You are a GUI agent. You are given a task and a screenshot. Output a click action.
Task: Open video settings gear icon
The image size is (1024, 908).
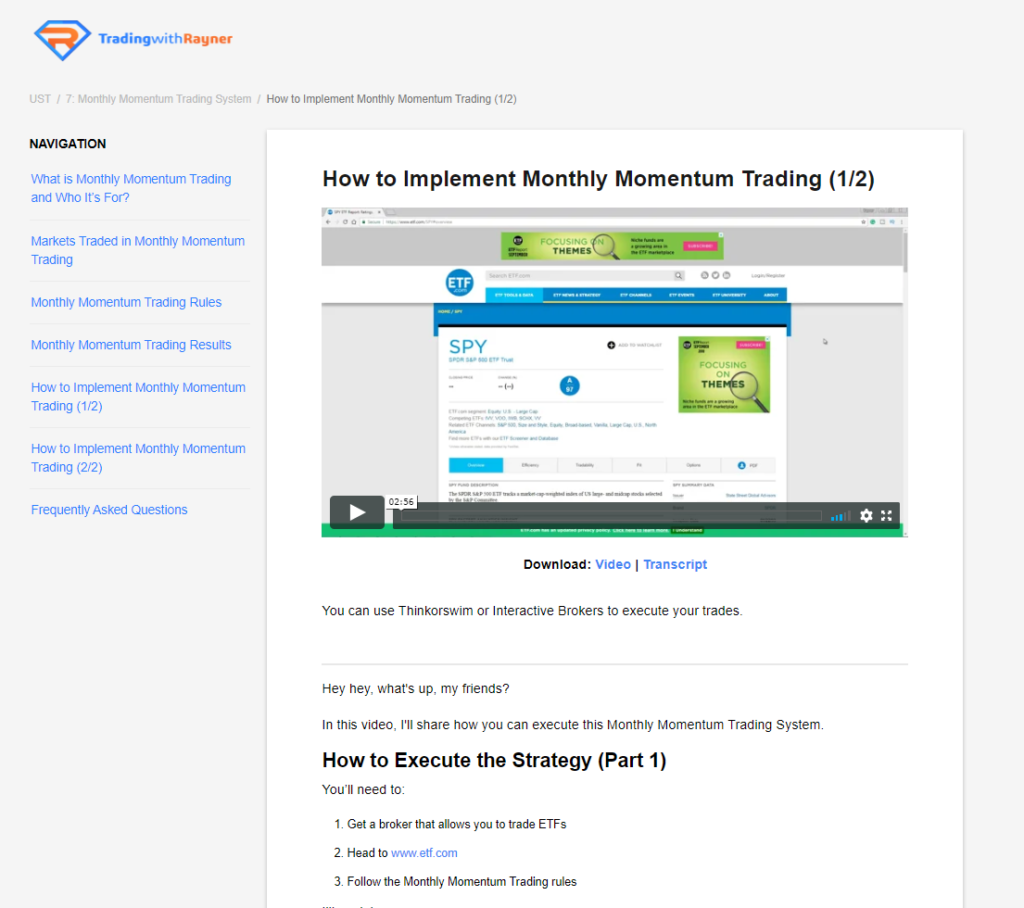click(x=866, y=515)
